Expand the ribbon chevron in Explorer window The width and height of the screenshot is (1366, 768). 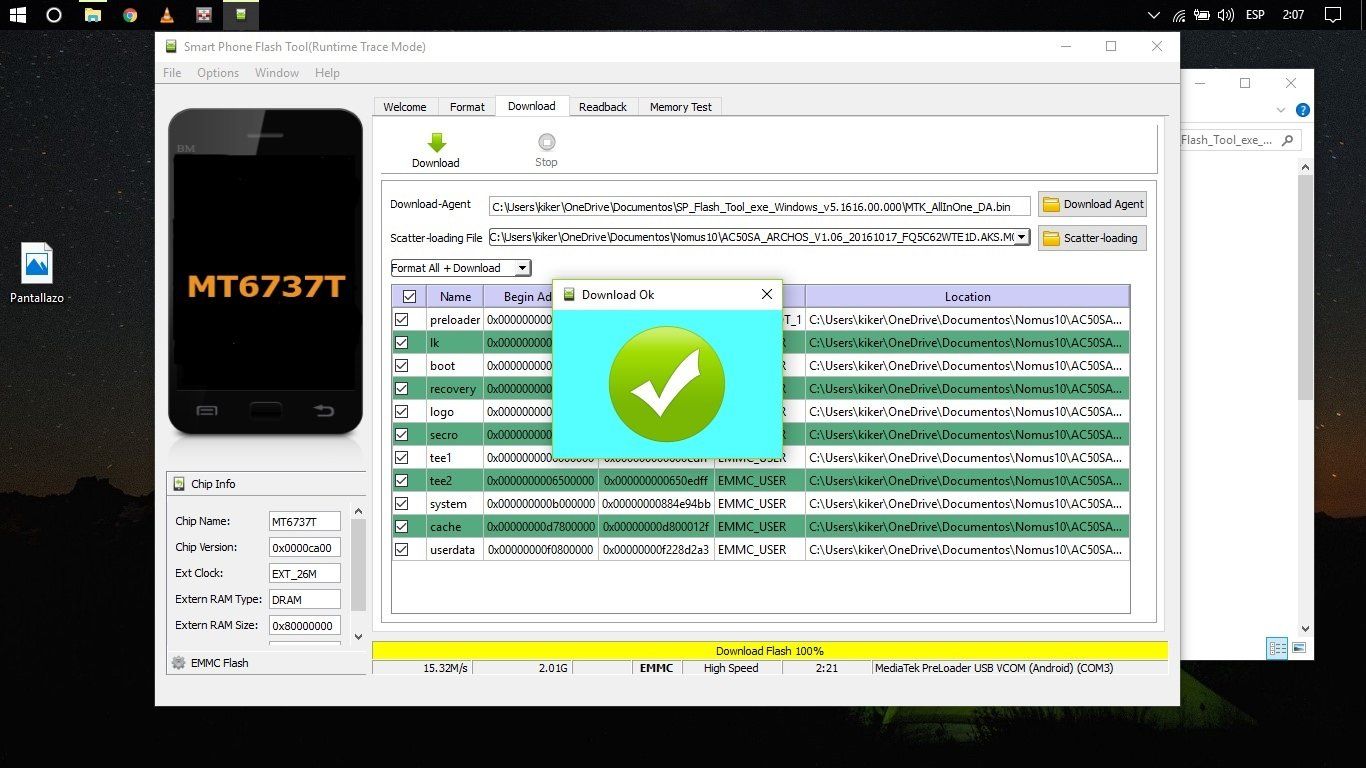(1281, 110)
